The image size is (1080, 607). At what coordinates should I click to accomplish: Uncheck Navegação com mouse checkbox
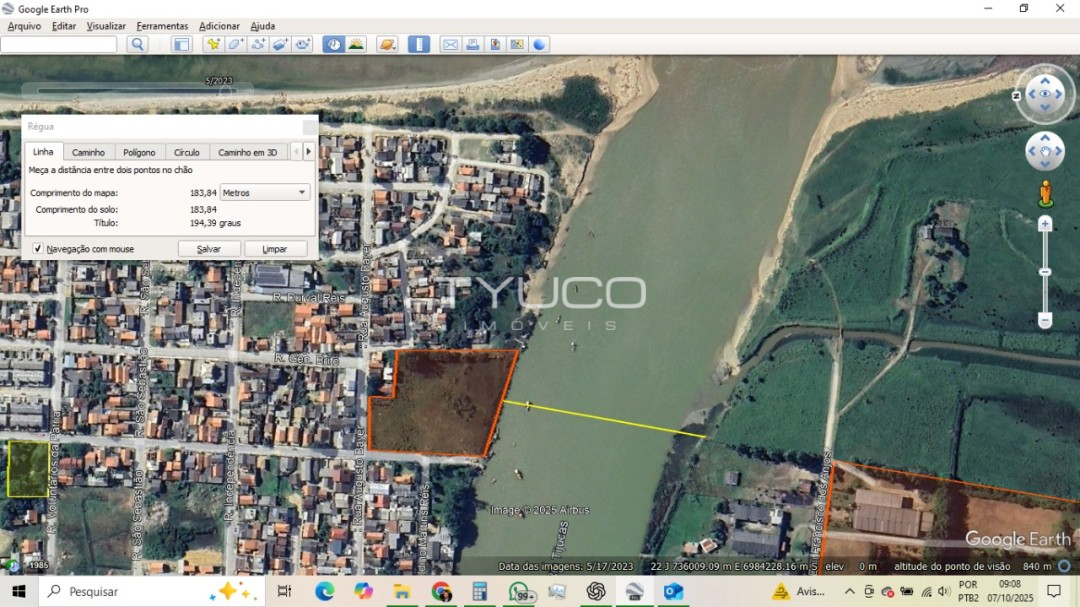coord(38,249)
